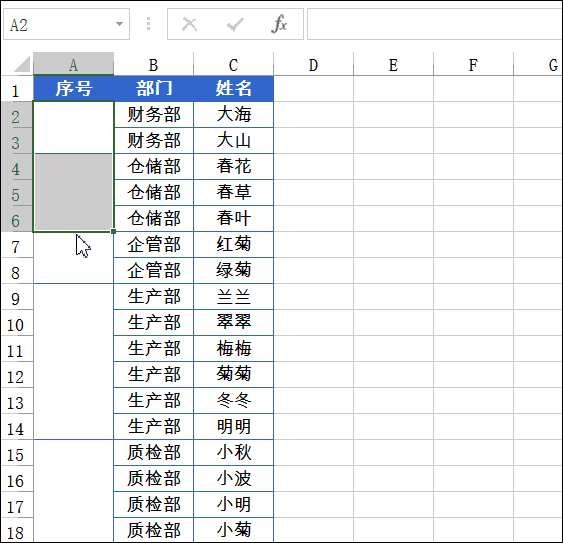Click the cell containing 小秋

click(233, 452)
